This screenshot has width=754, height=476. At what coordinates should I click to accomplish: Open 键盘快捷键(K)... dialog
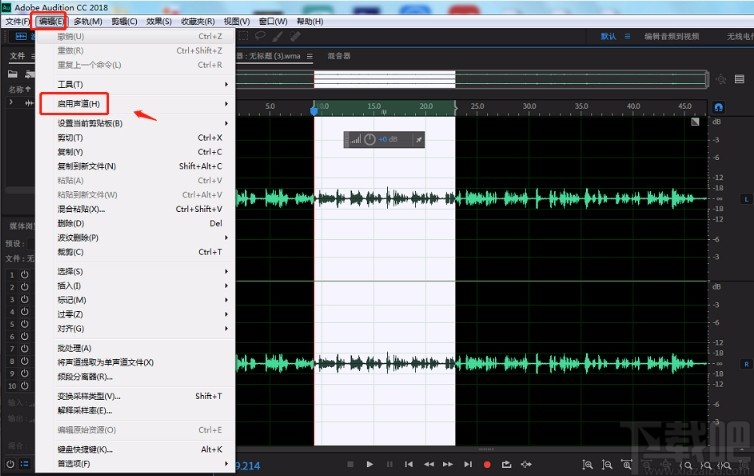tap(136, 449)
